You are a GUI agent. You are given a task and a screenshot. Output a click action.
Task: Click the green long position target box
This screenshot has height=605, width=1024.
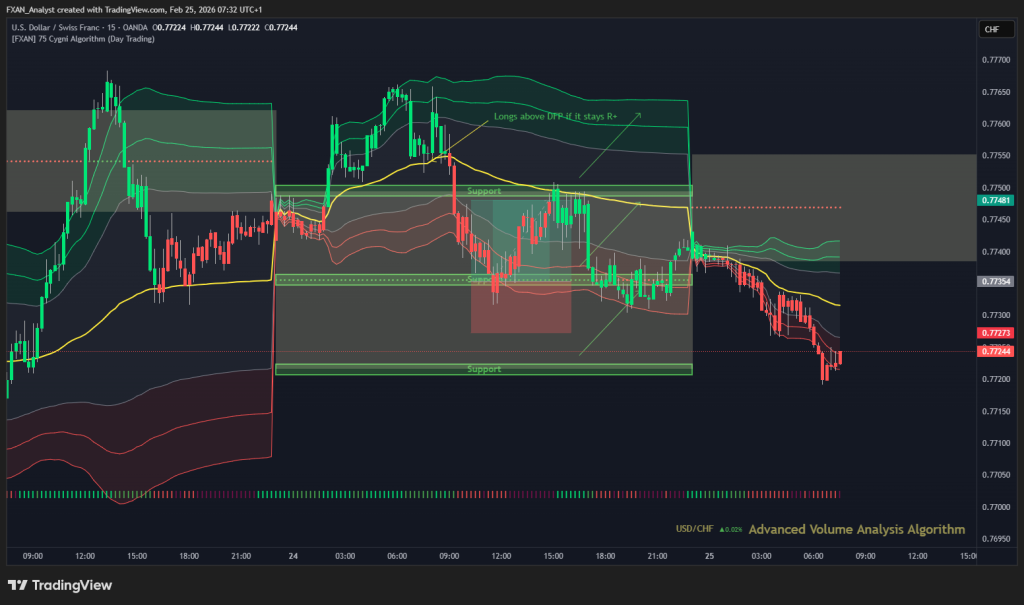(x=520, y=235)
